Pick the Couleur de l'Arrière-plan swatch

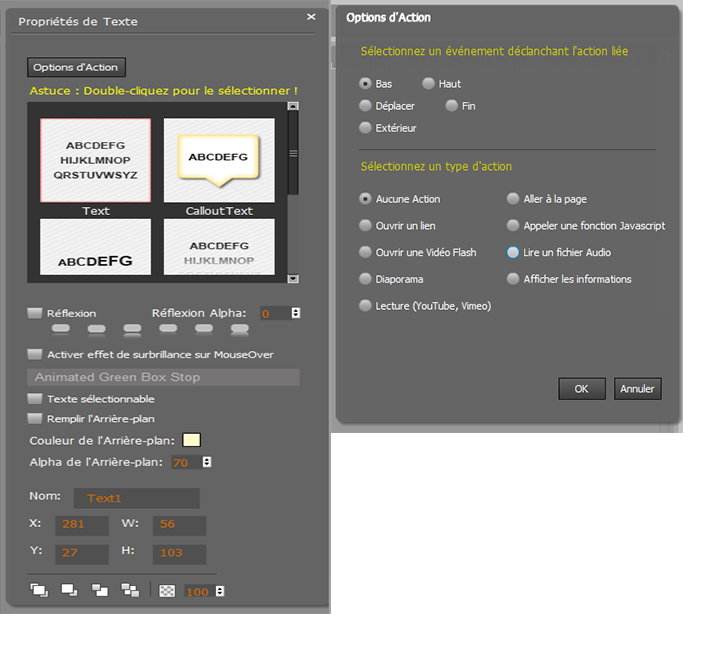coord(191,440)
